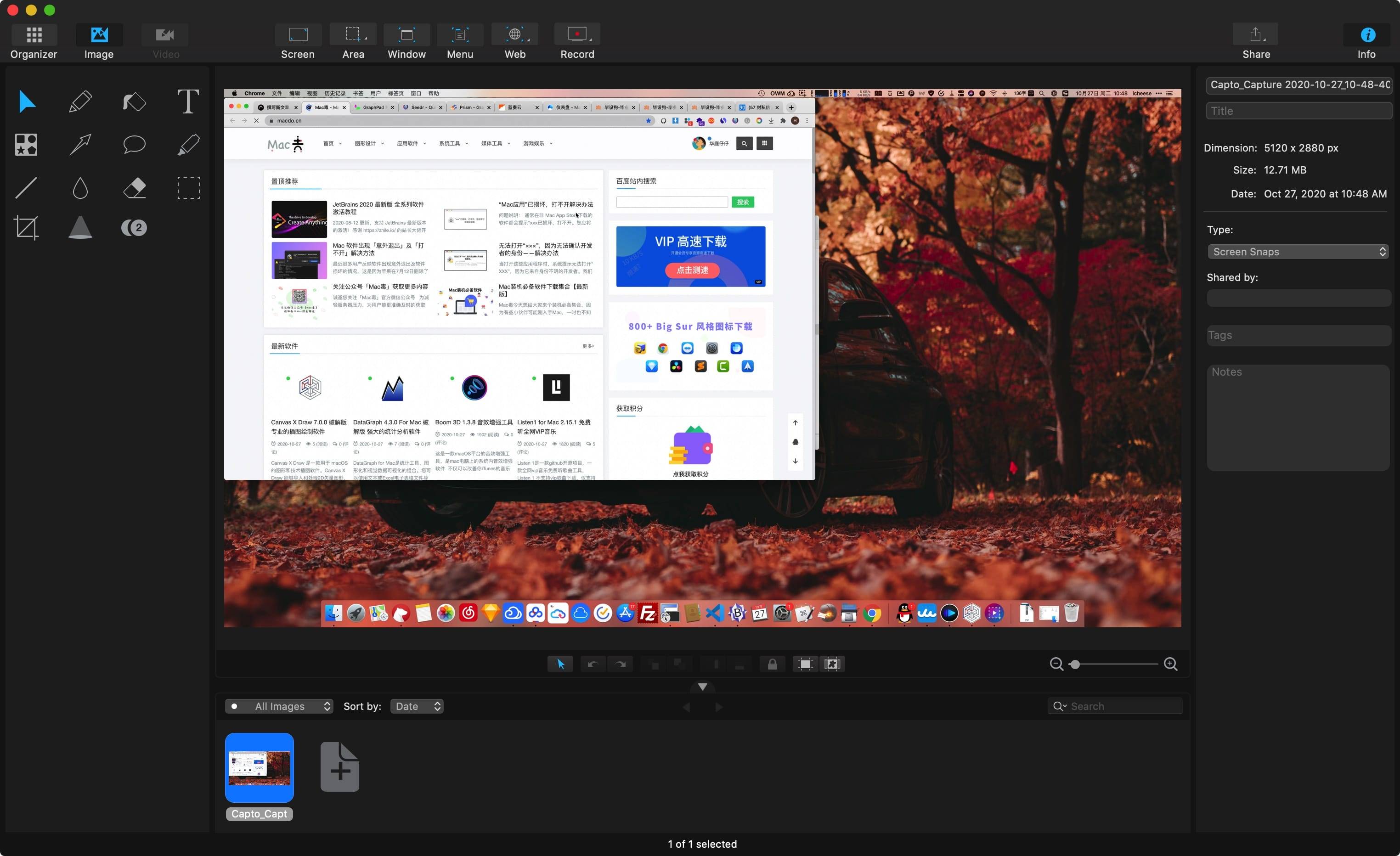
Task: Open the Type Screen Snaps dropdown
Action: pyautogui.click(x=1298, y=252)
